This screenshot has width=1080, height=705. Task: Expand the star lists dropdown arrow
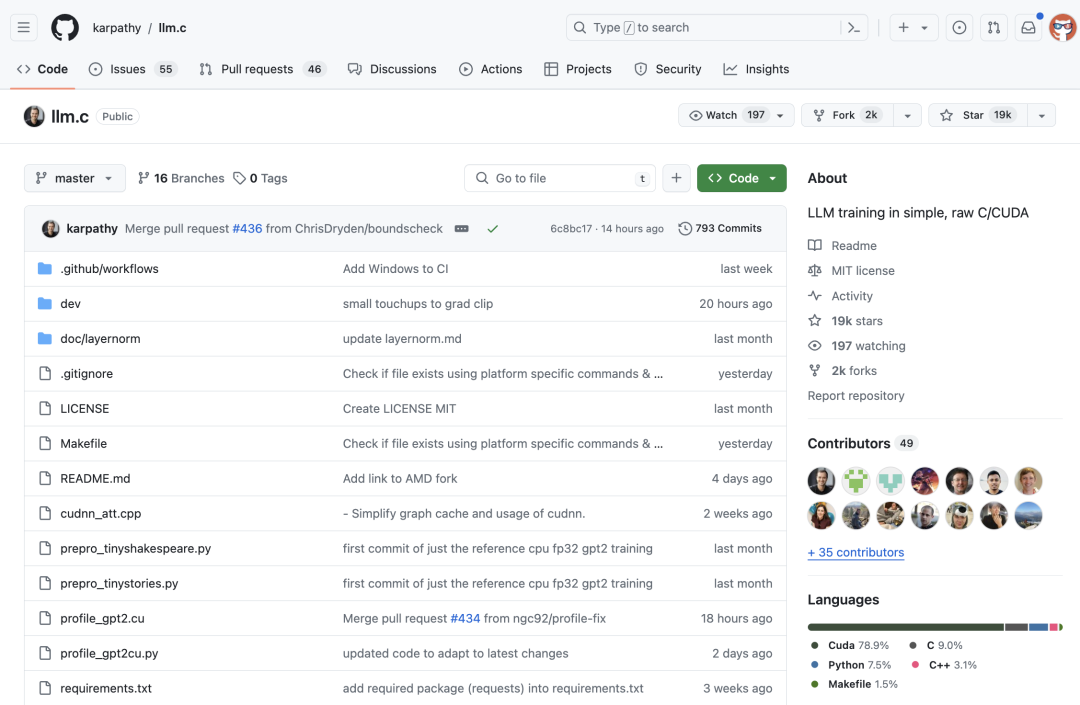(x=1041, y=115)
